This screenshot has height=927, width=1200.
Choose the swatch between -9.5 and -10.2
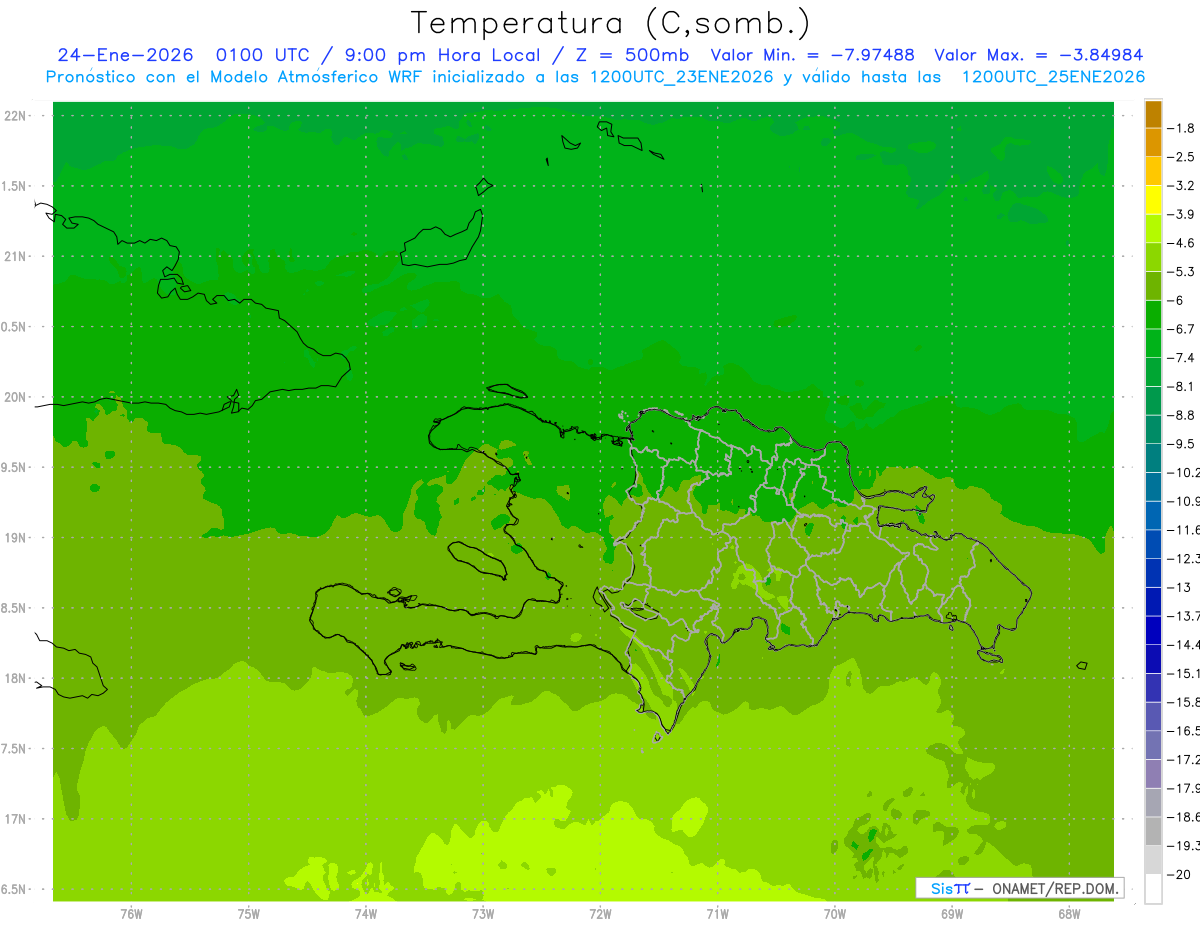click(1153, 458)
